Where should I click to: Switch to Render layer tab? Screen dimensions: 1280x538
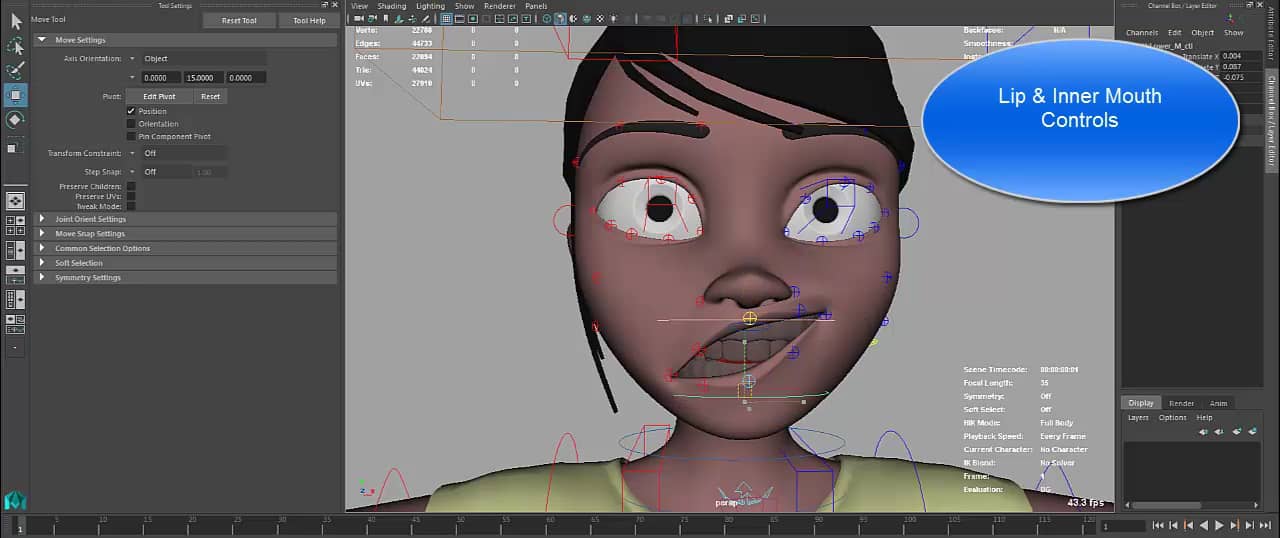(1182, 403)
